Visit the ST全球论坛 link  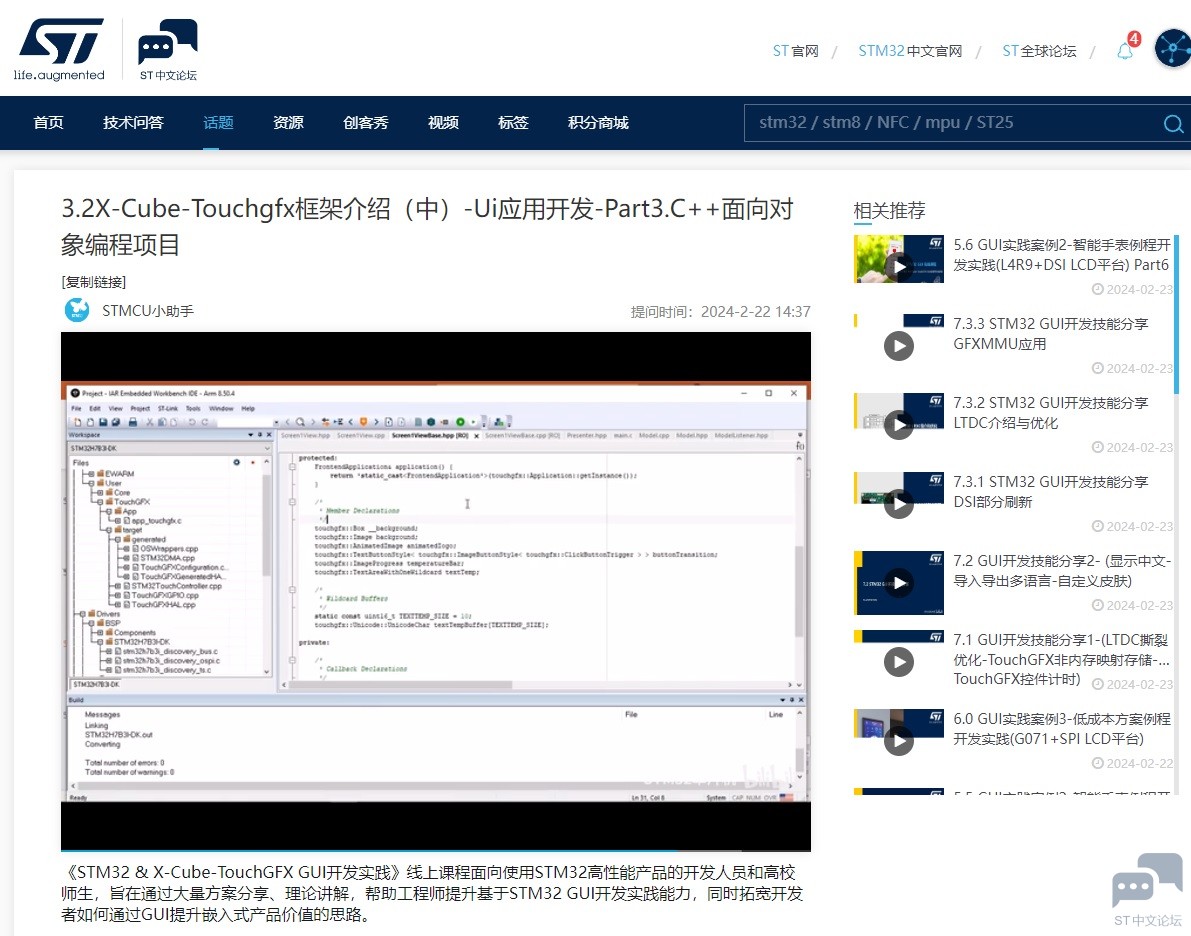[x=1039, y=51]
